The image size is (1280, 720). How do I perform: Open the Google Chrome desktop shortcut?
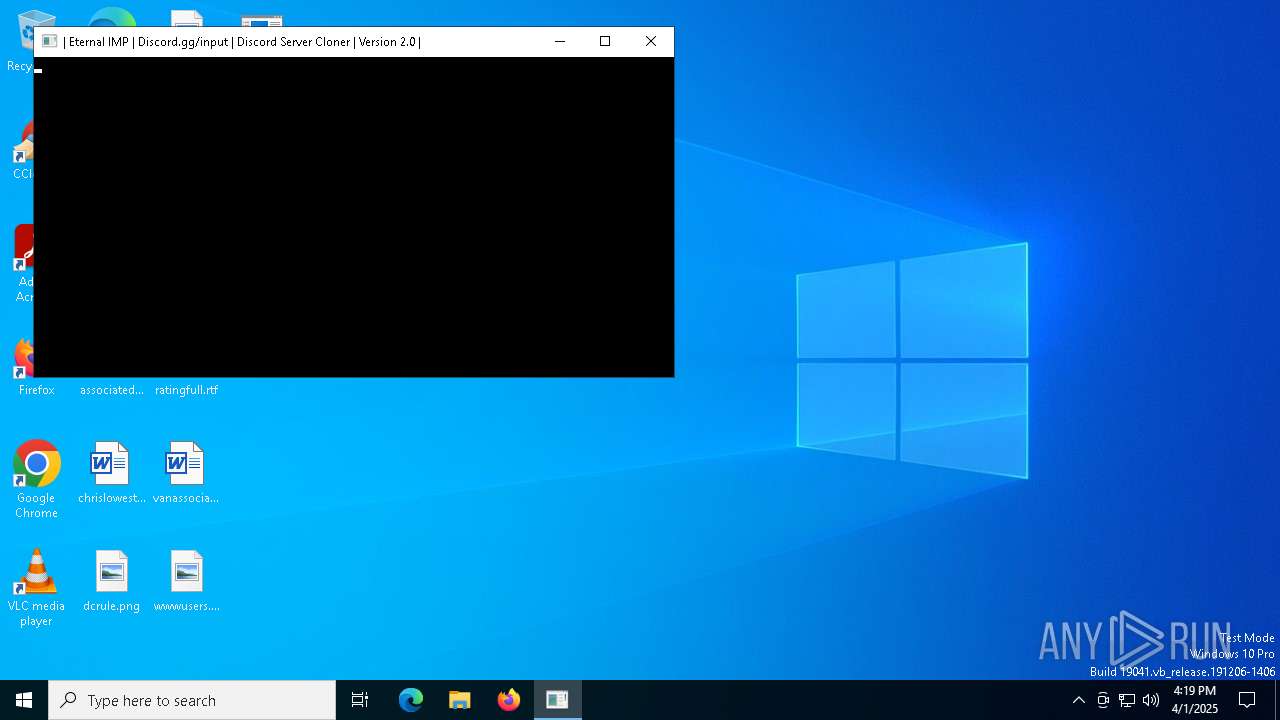36,478
